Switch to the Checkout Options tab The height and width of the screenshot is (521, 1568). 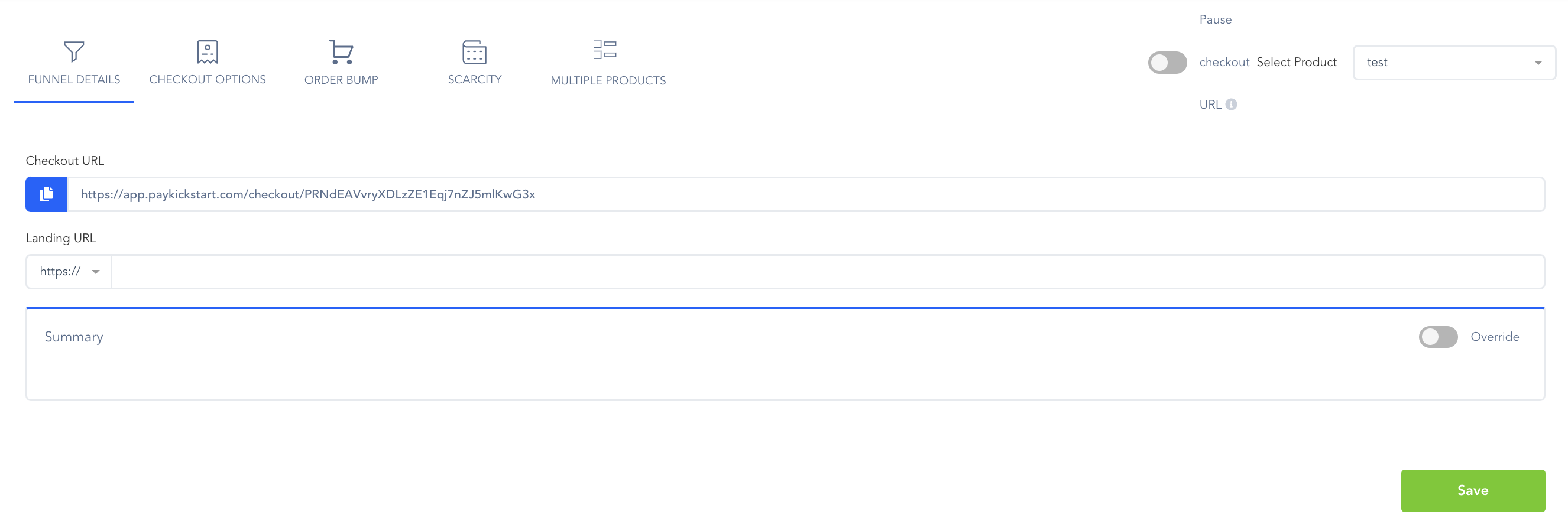(207, 80)
